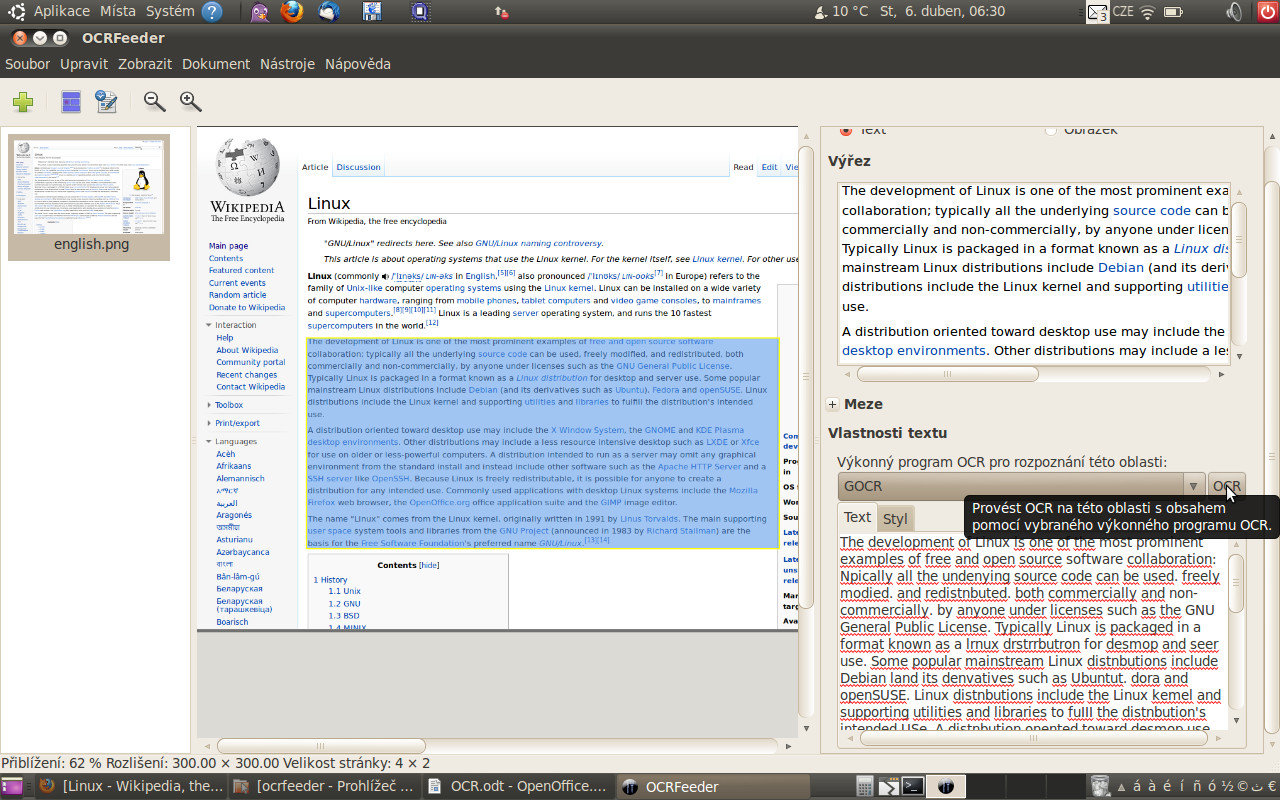Click the blue help question mark icon
Image resolution: width=1280 pixels, height=800 pixels.
(x=212, y=12)
